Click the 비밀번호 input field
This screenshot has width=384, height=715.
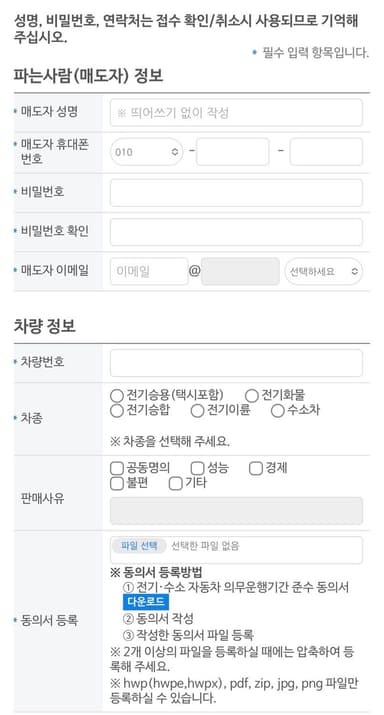point(236,192)
